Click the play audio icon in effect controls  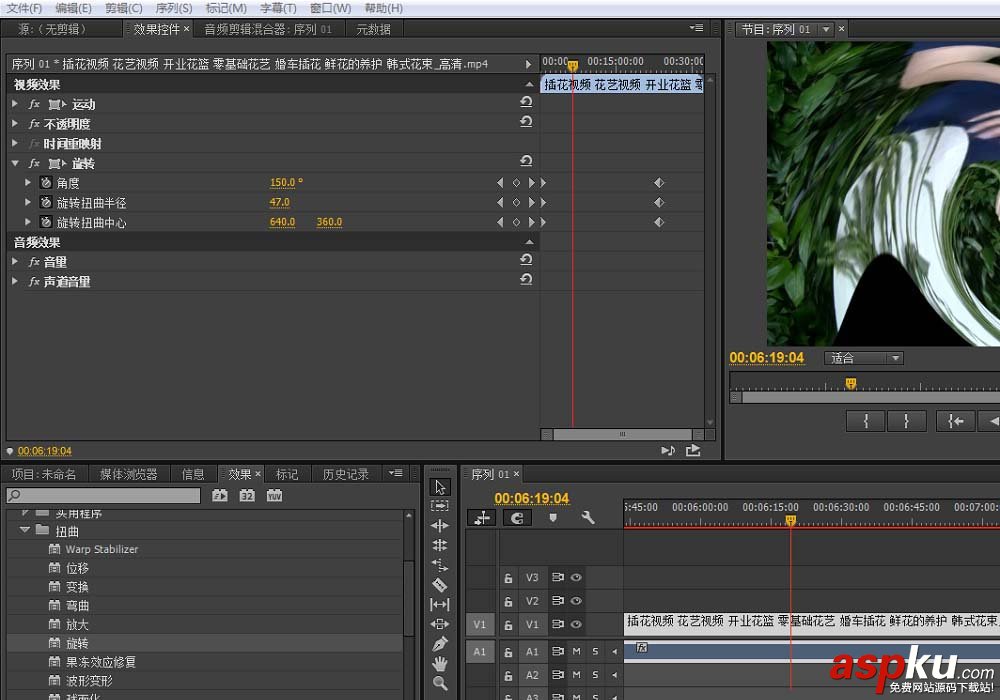pos(668,451)
